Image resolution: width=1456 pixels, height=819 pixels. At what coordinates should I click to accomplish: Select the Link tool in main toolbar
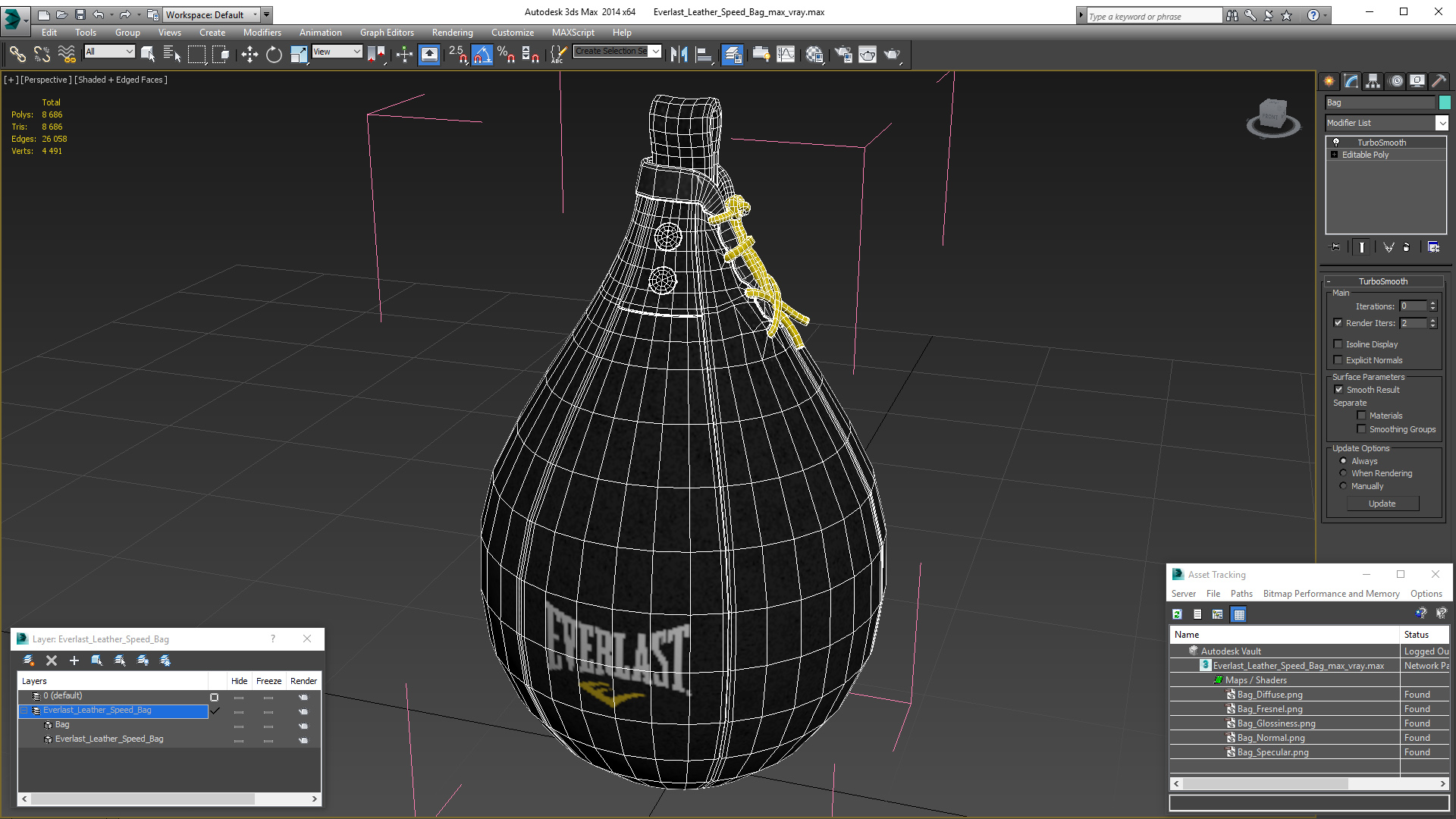[17, 54]
